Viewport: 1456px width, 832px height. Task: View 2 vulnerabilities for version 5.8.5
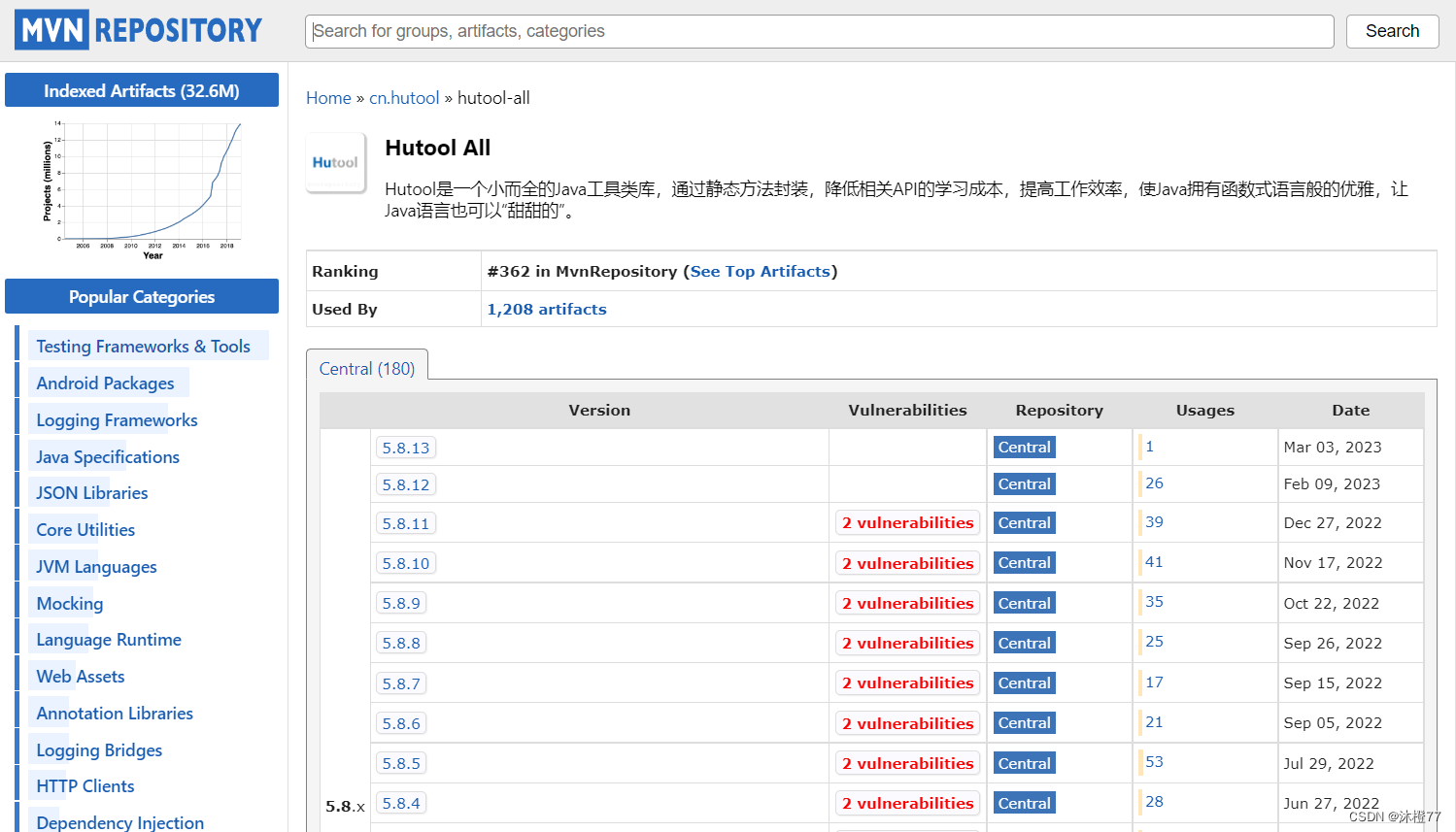[x=907, y=763]
